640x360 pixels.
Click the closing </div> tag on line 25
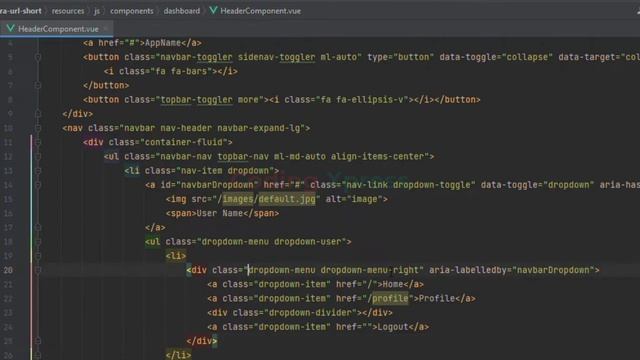click(x=202, y=341)
